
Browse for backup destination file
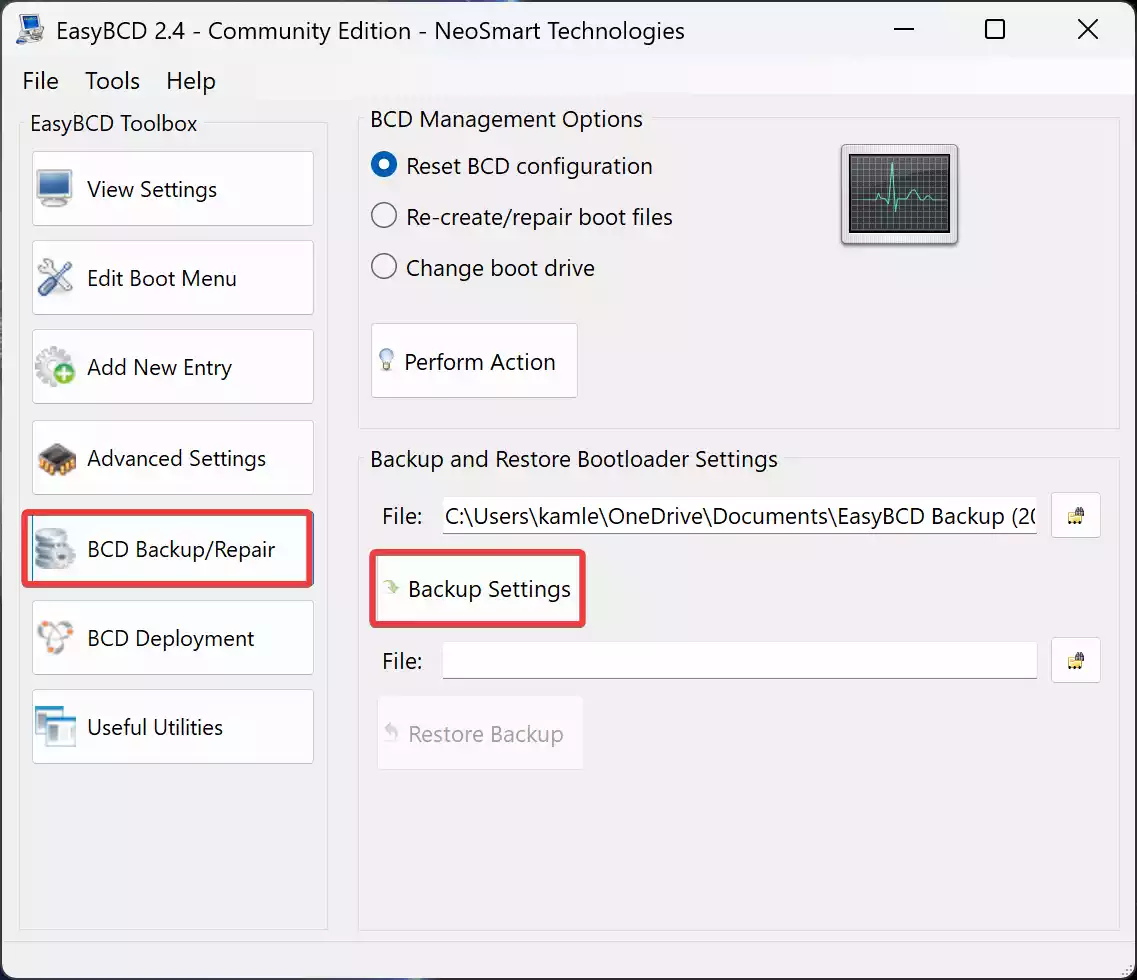(1075, 516)
